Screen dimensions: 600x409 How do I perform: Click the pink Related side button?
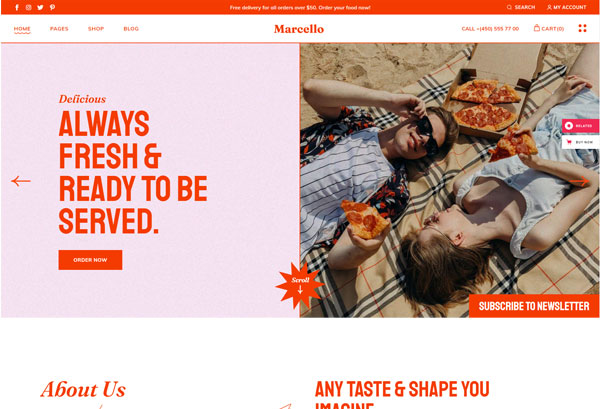pos(580,126)
